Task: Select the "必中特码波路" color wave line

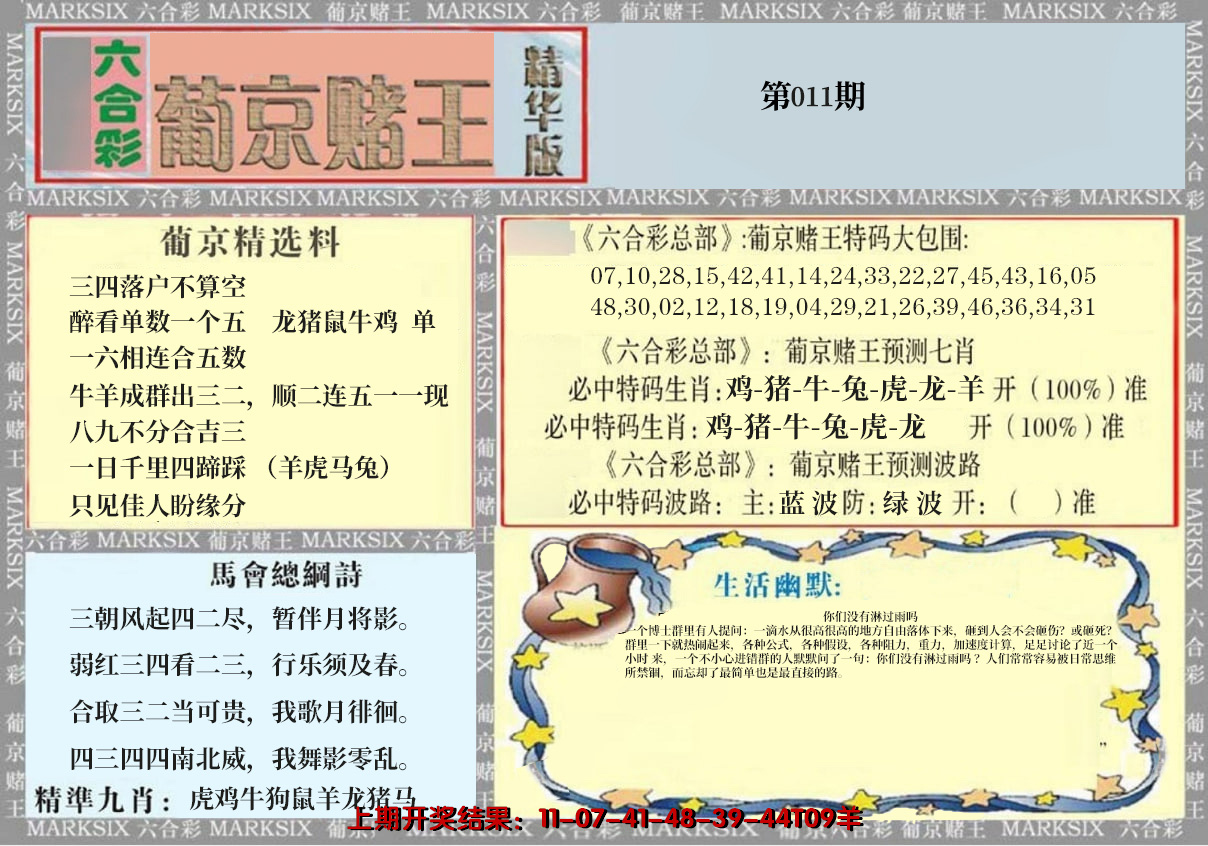Action: [x=831, y=502]
